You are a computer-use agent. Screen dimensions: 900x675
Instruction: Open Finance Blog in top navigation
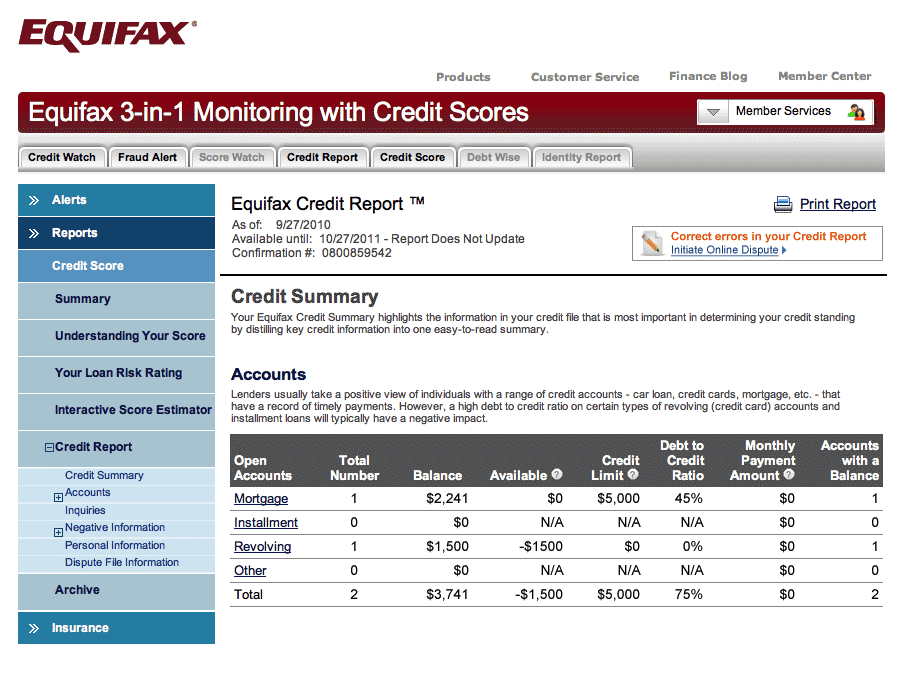[707, 76]
